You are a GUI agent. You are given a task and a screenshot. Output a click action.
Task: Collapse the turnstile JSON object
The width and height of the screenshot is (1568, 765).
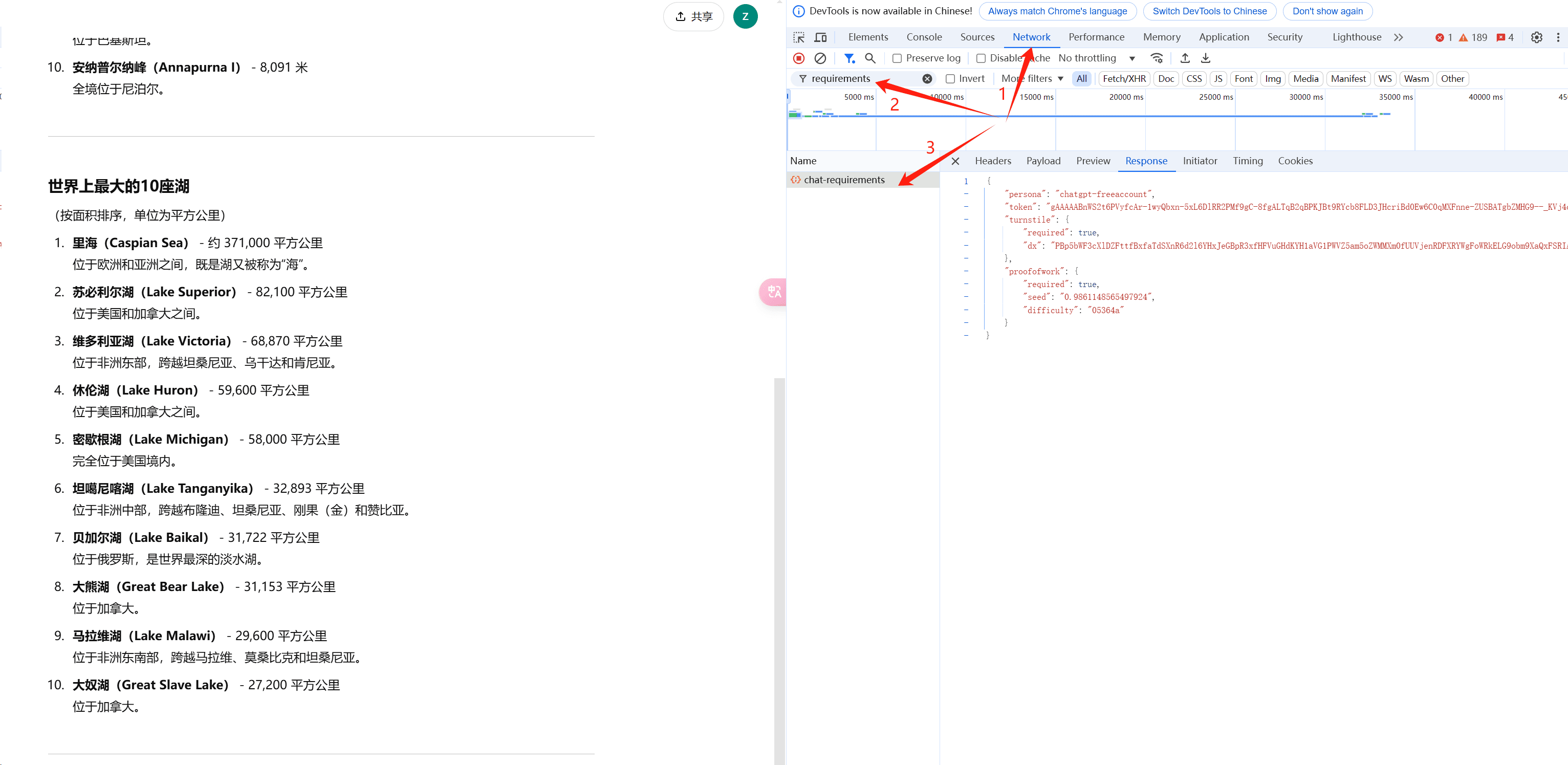pyautogui.click(x=966, y=220)
